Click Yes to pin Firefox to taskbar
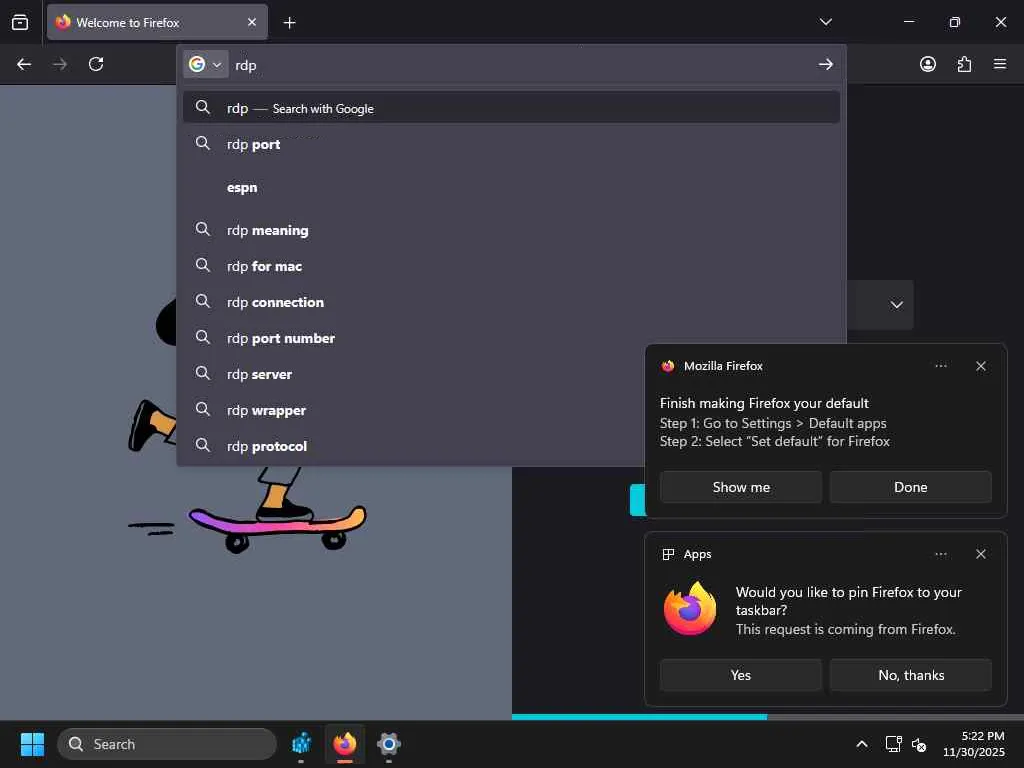Screen dimensions: 1024x768 coord(741,675)
